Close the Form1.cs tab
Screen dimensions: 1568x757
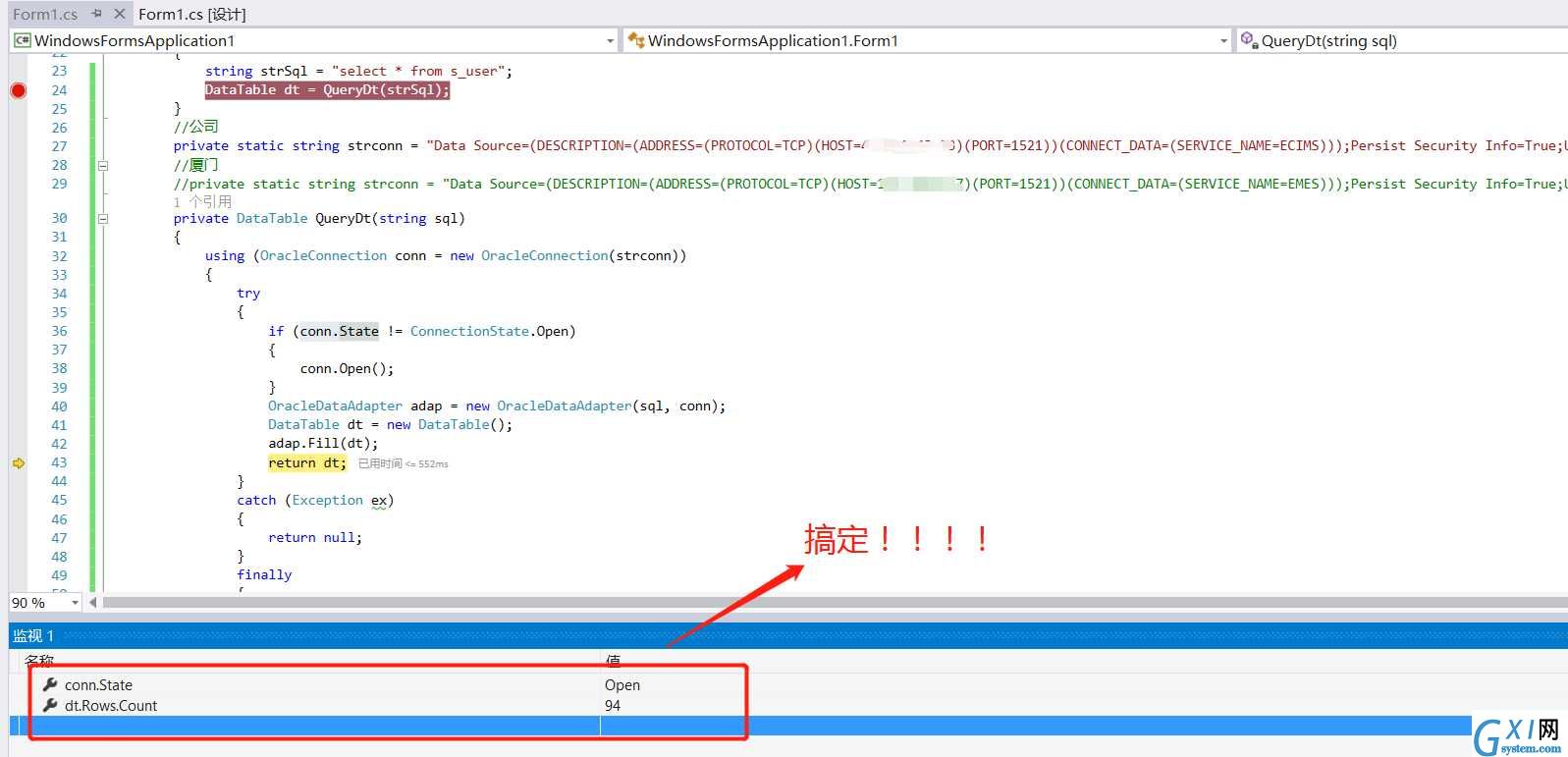click(x=119, y=14)
